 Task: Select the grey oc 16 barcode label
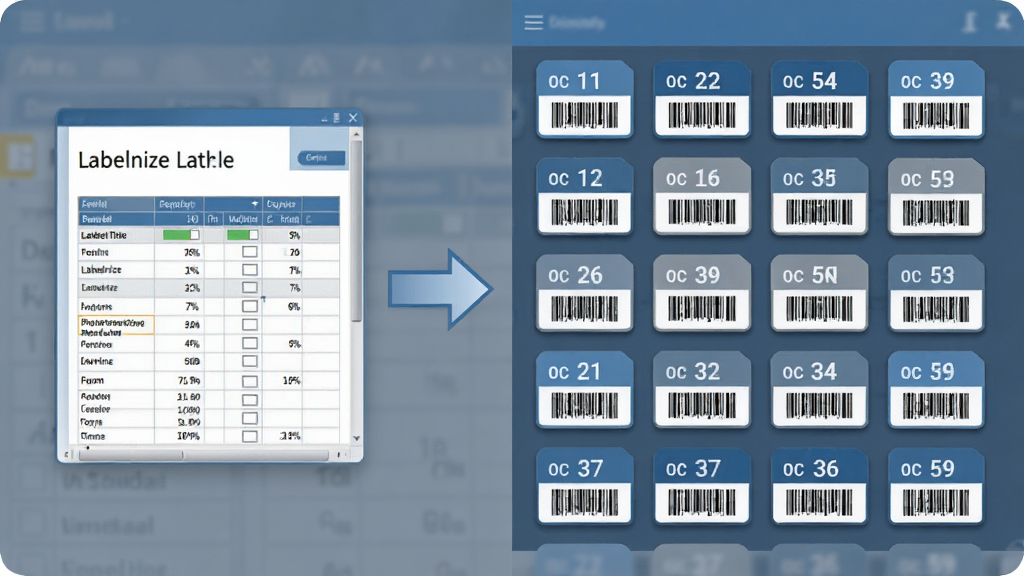(702, 196)
